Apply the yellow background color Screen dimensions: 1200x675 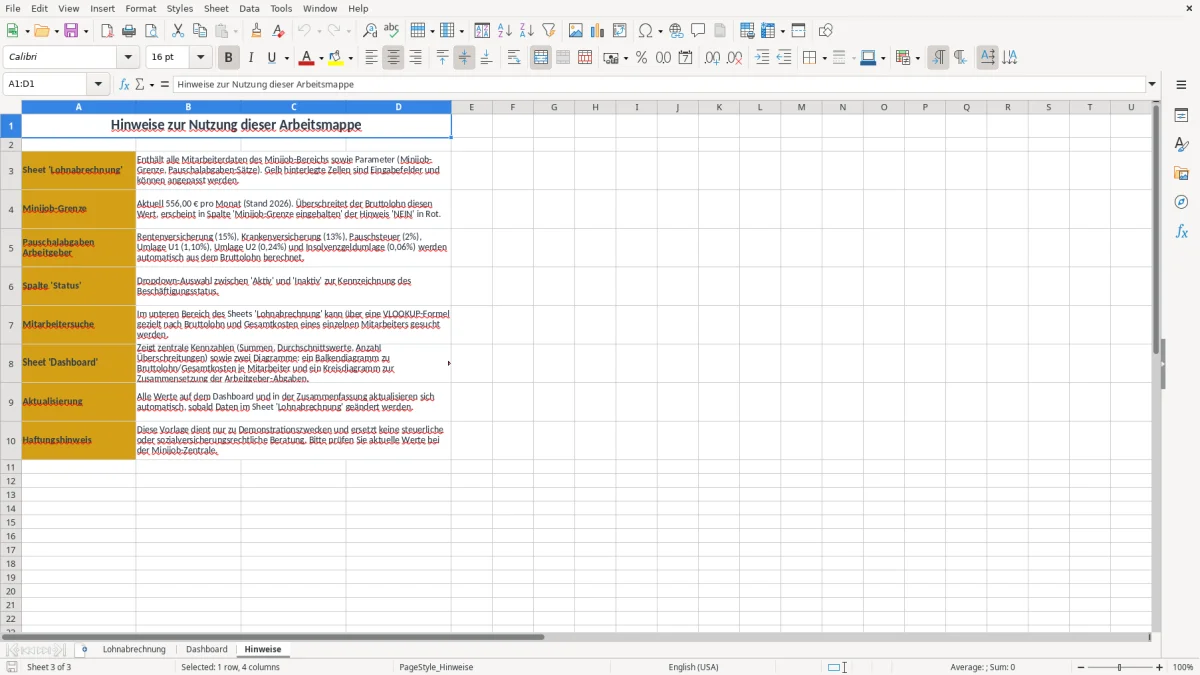pos(336,58)
